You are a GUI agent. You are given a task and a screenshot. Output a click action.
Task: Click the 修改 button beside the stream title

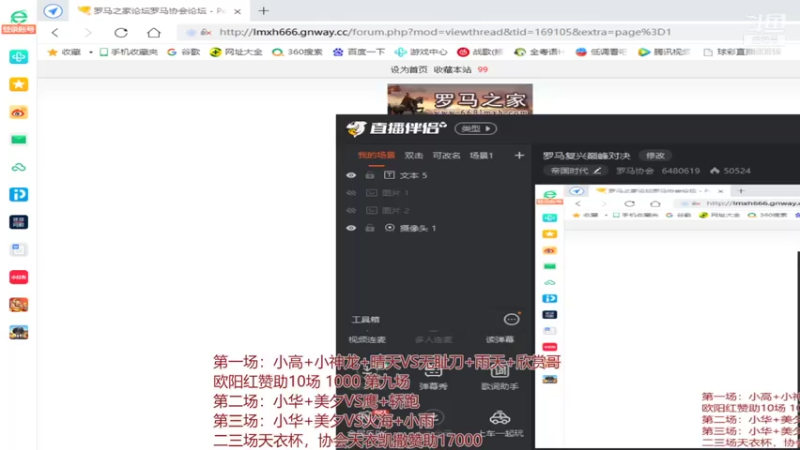655,156
